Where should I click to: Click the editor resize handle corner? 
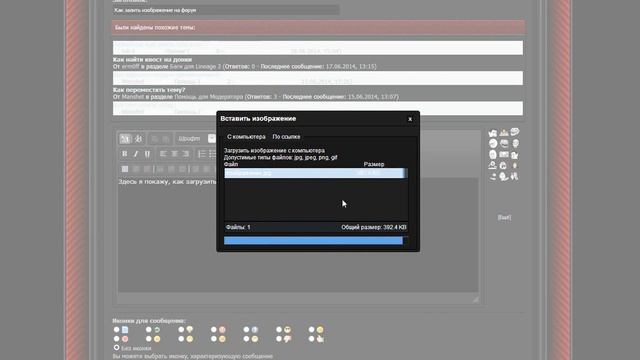click(476, 300)
